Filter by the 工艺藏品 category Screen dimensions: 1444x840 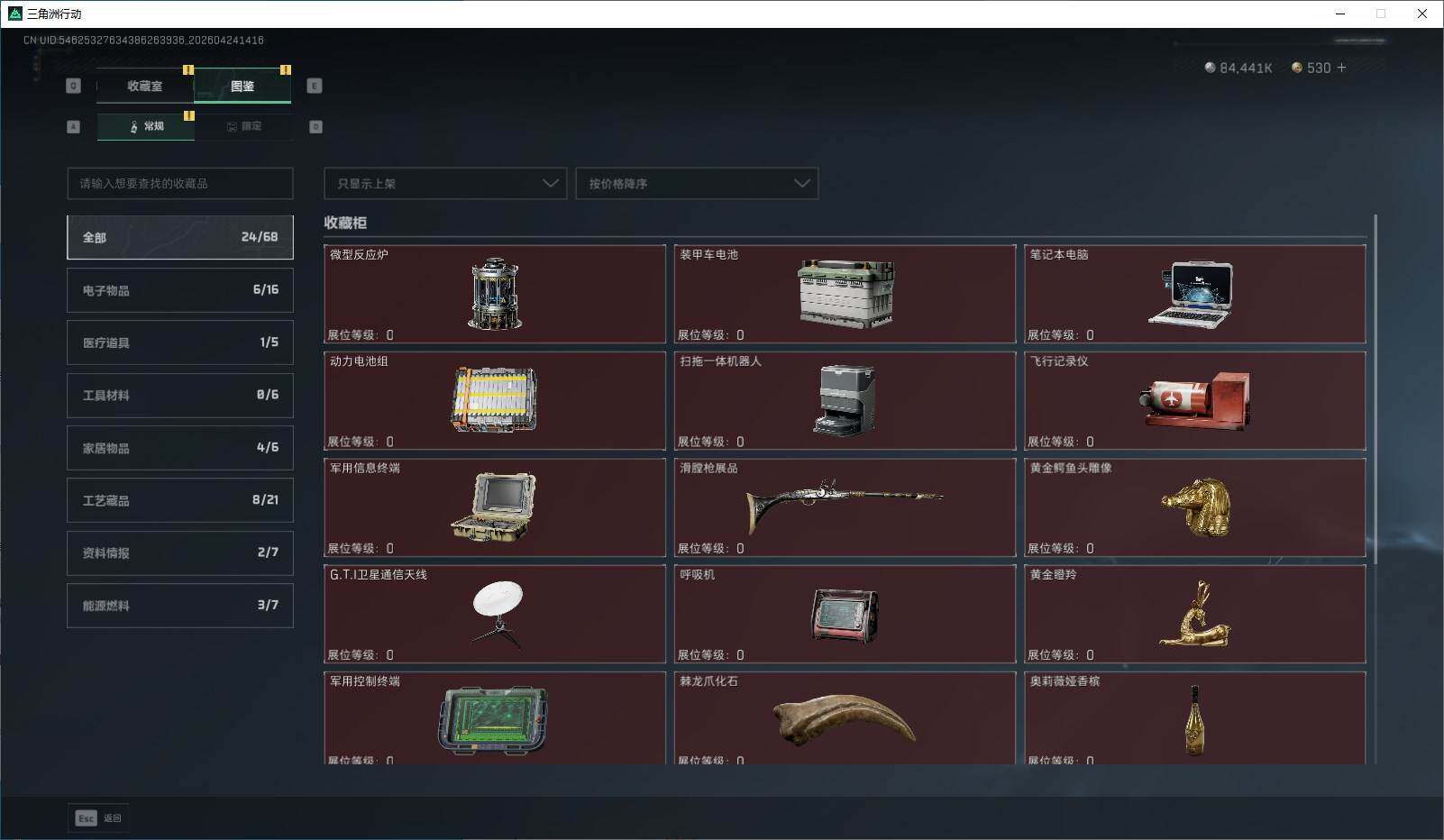[x=180, y=500]
